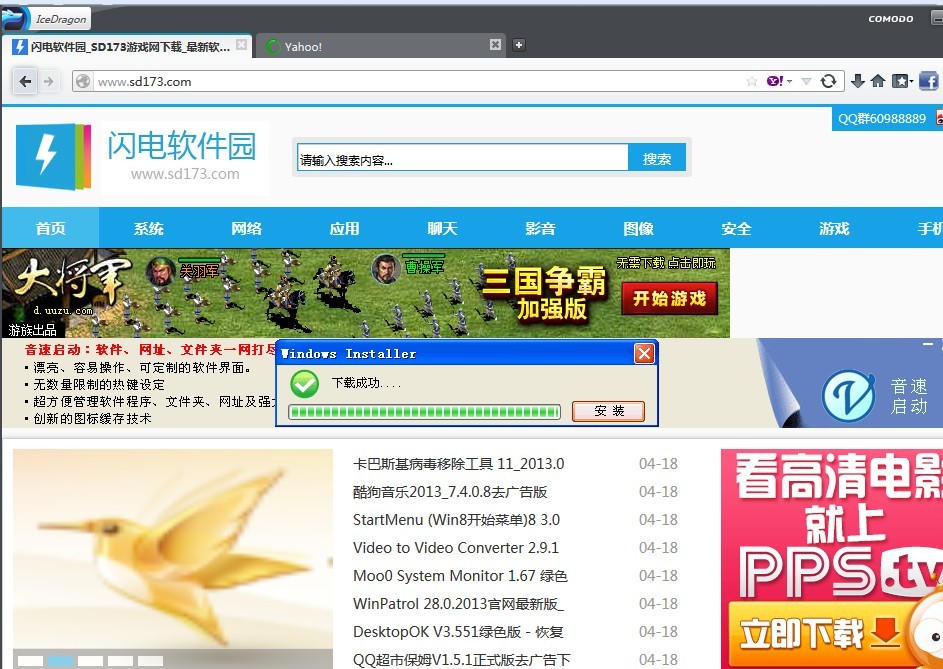This screenshot has width=943, height=669.
Task: Open the 首页 navigation item
Action: (x=51, y=228)
